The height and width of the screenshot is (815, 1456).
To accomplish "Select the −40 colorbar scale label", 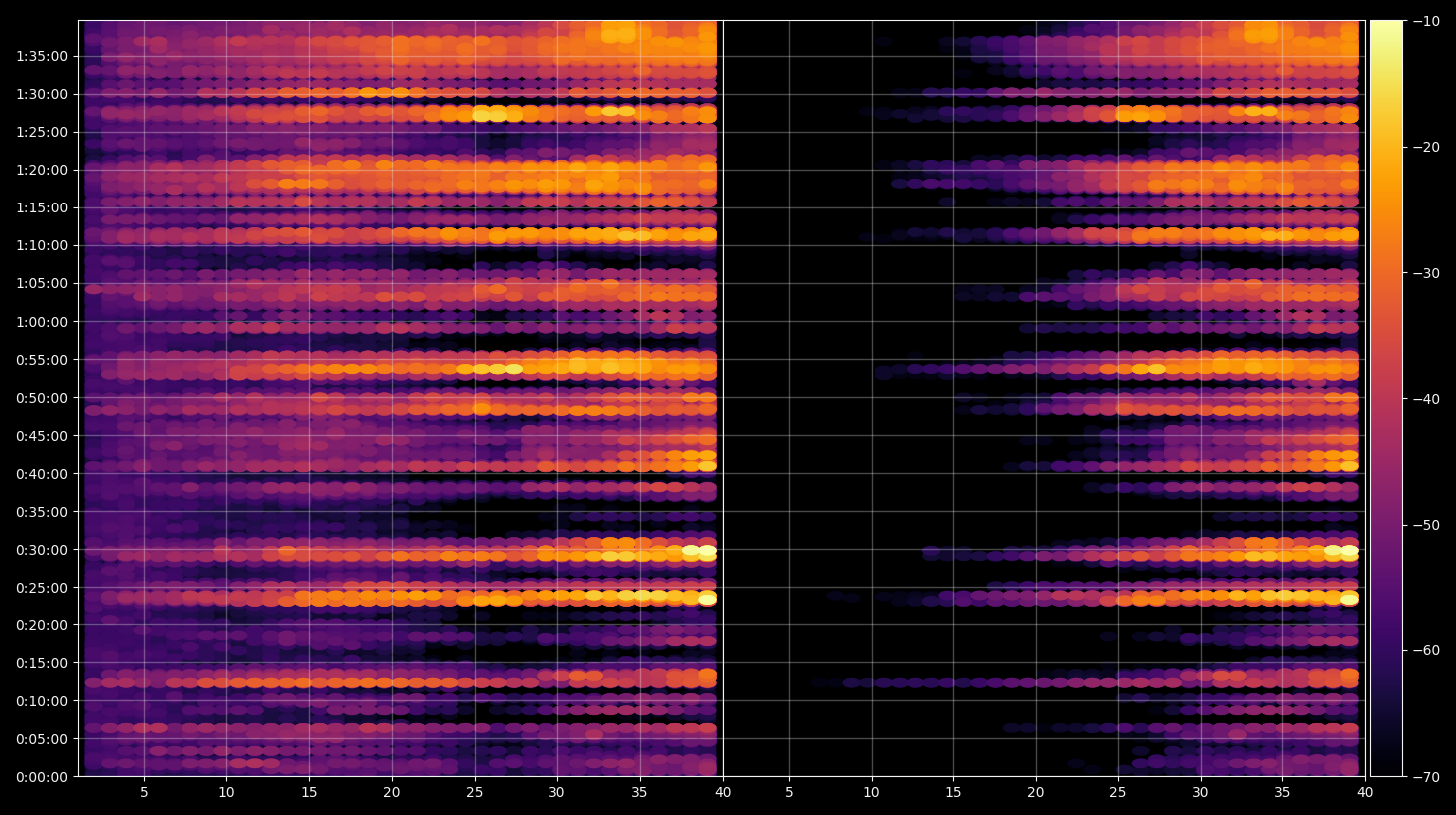I will pos(1426,399).
